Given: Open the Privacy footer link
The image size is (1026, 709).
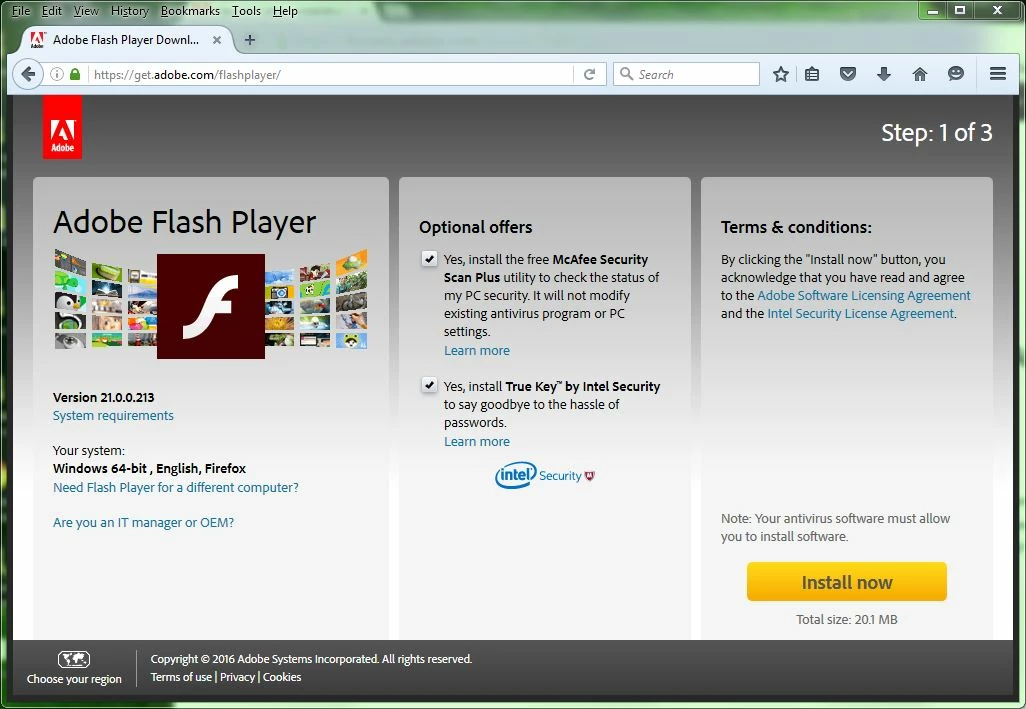Looking at the screenshot, I should point(238,677).
